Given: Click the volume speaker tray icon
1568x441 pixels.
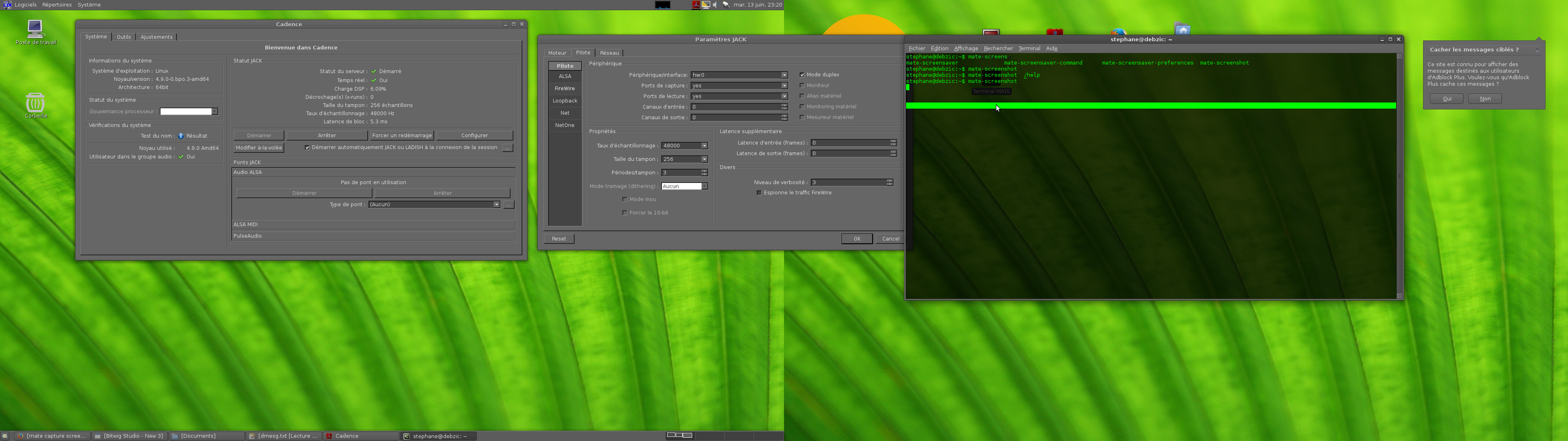Looking at the screenshot, I should coord(715,5).
